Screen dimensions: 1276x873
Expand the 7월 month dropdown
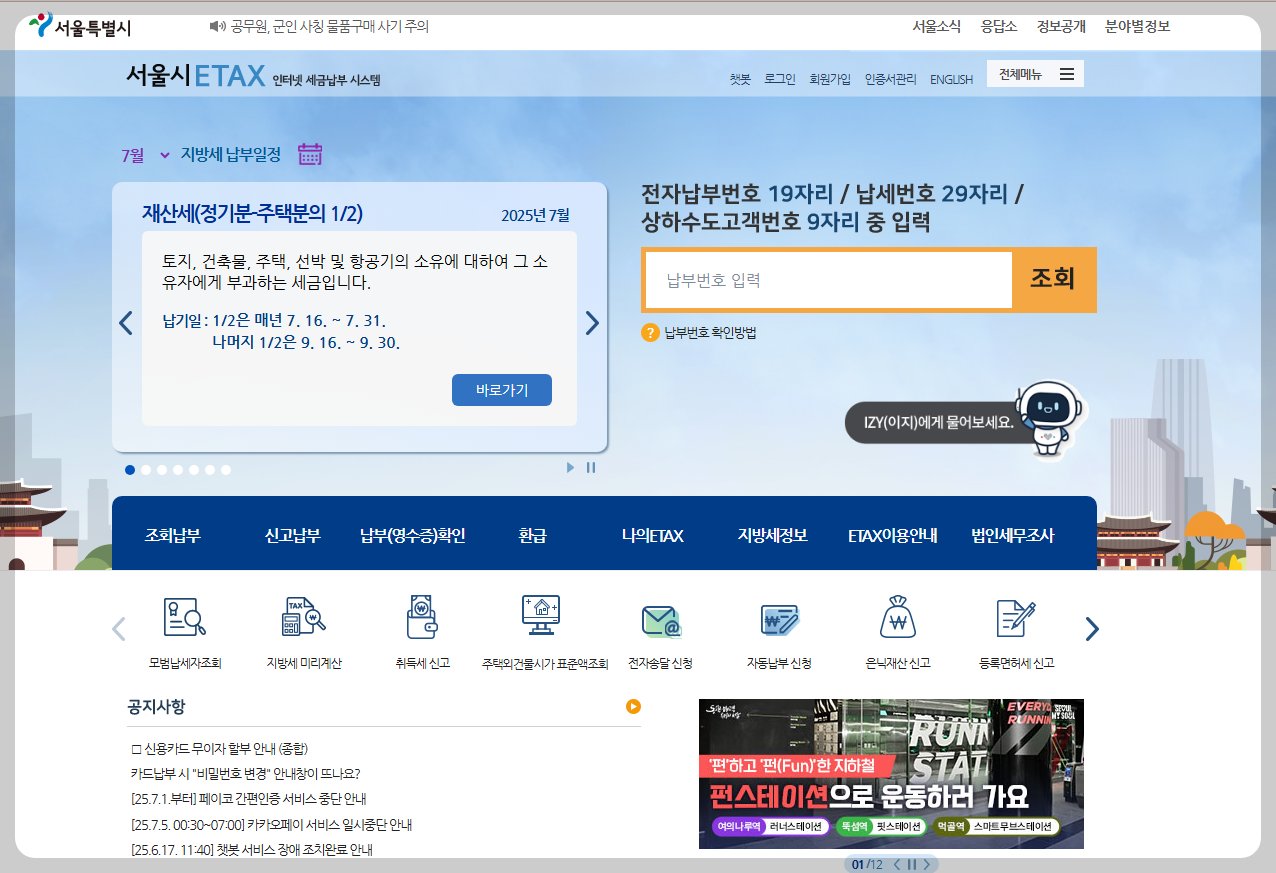tap(146, 155)
